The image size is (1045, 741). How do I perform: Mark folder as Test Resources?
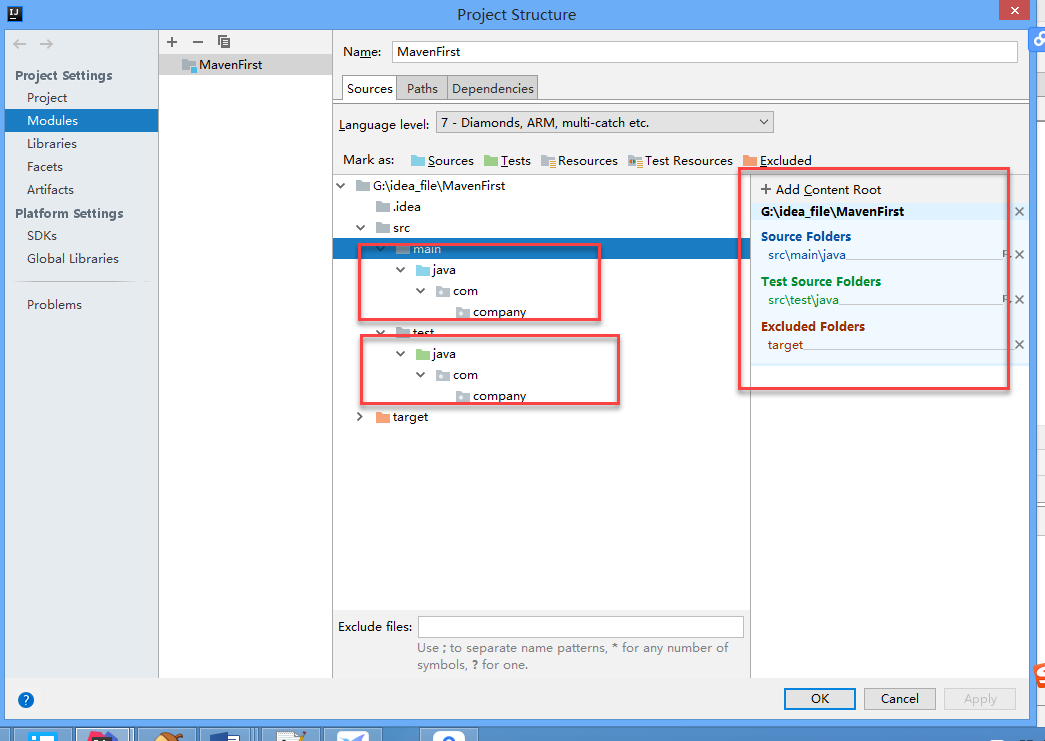click(x=680, y=161)
